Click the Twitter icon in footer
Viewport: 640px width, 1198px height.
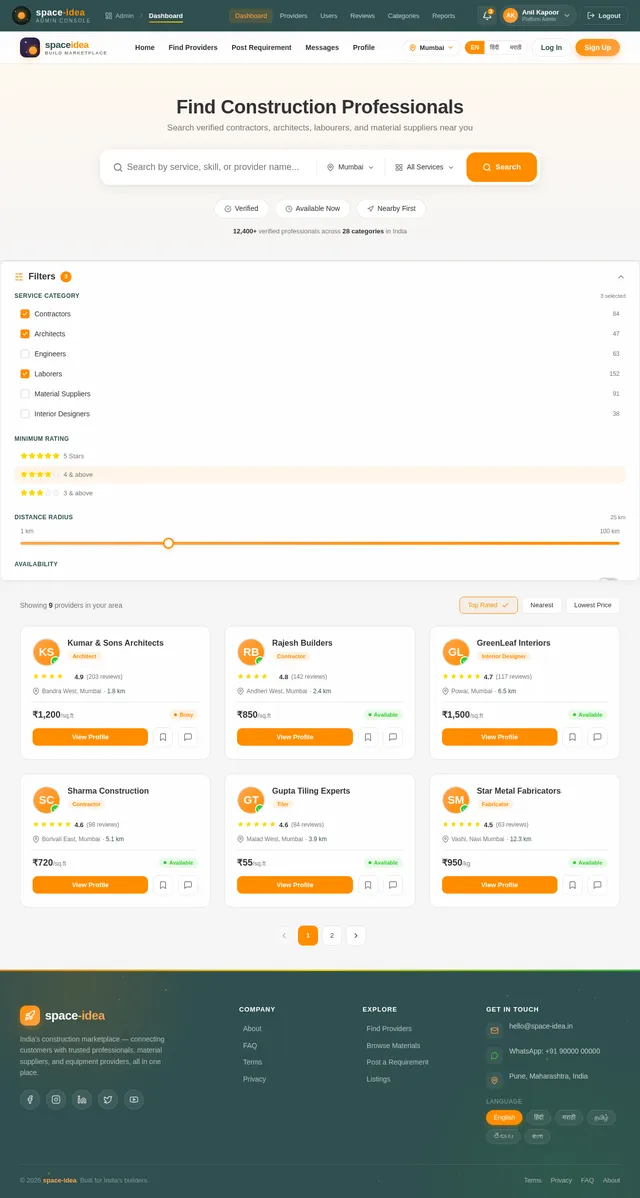[108, 1099]
